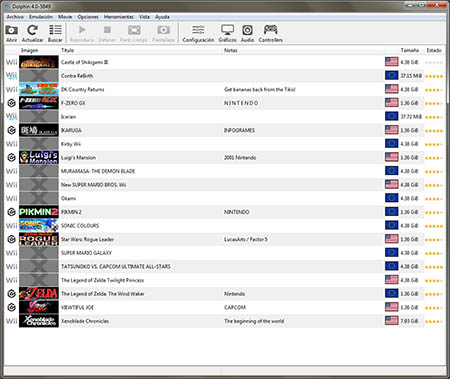Select the Kirby Wii title

coord(71,144)
